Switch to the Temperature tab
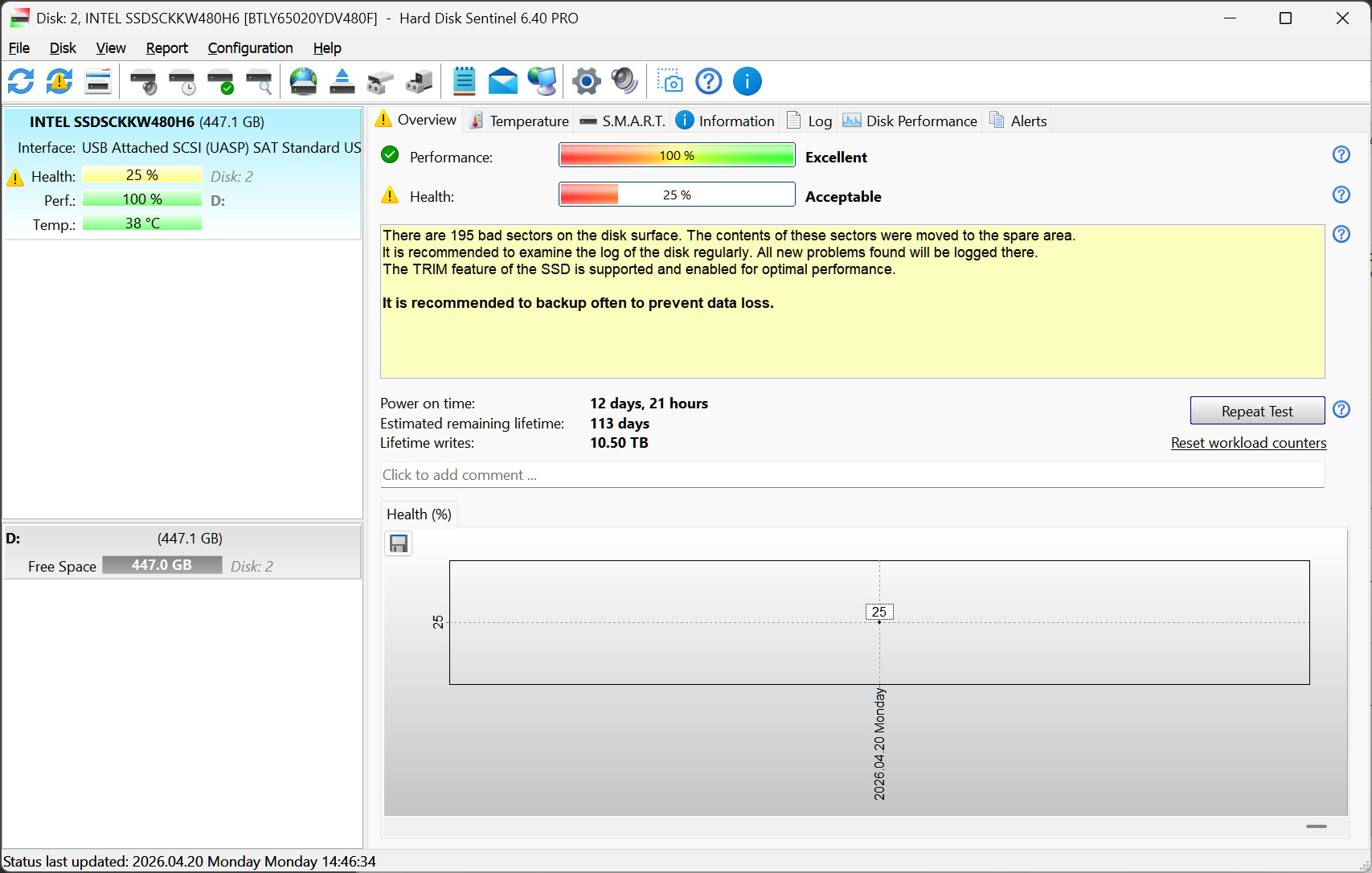1372x873 pixels. [x=519, y=121]
